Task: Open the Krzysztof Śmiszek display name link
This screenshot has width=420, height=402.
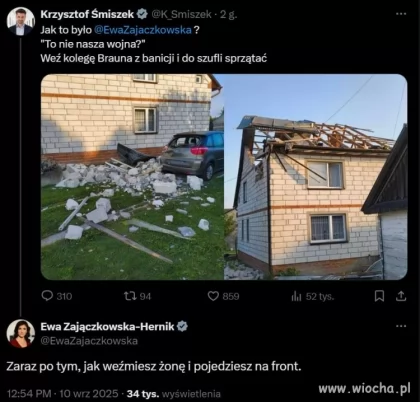Action: [x=87, y=14]
